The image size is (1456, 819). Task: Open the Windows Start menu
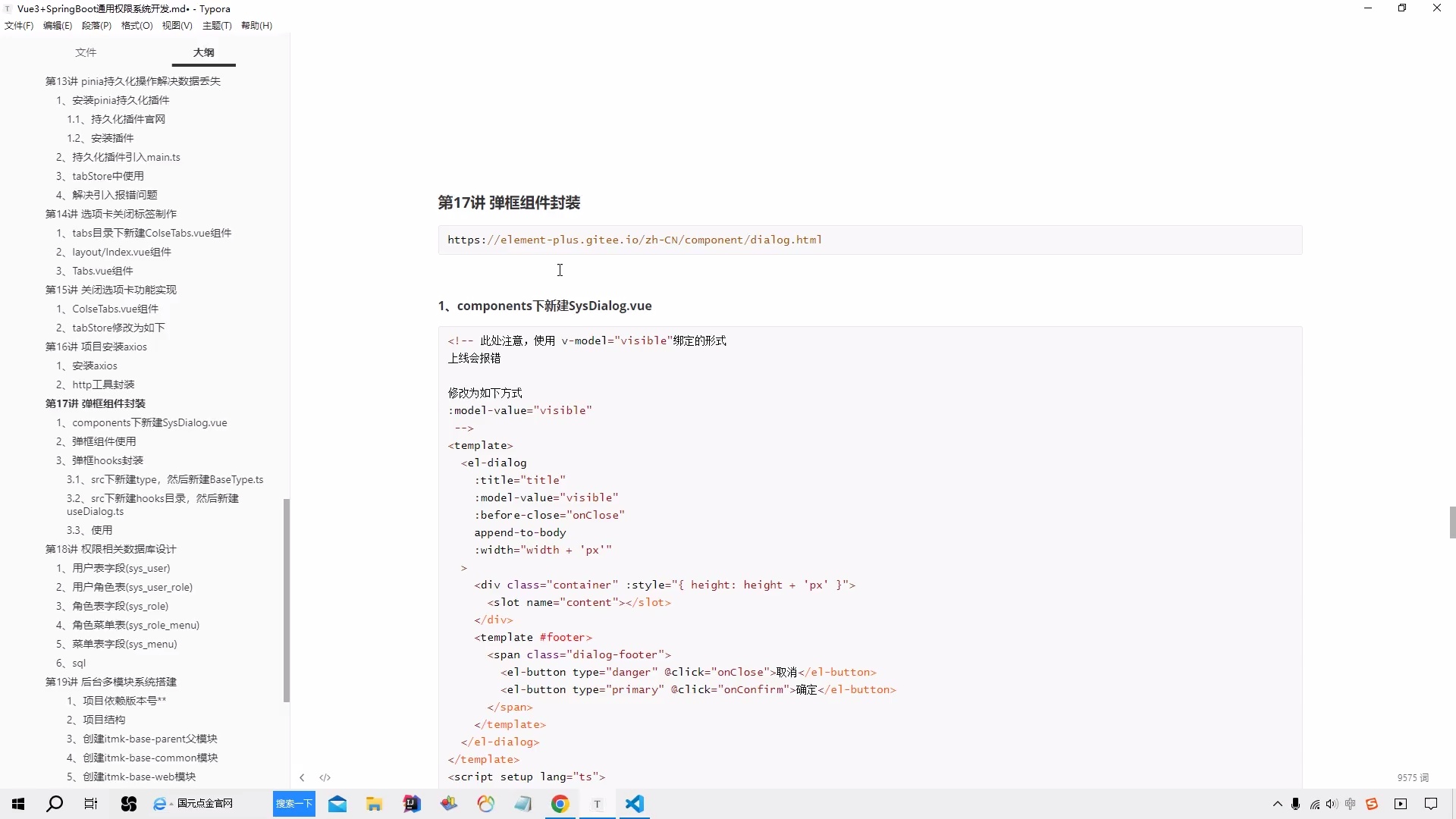17,804
